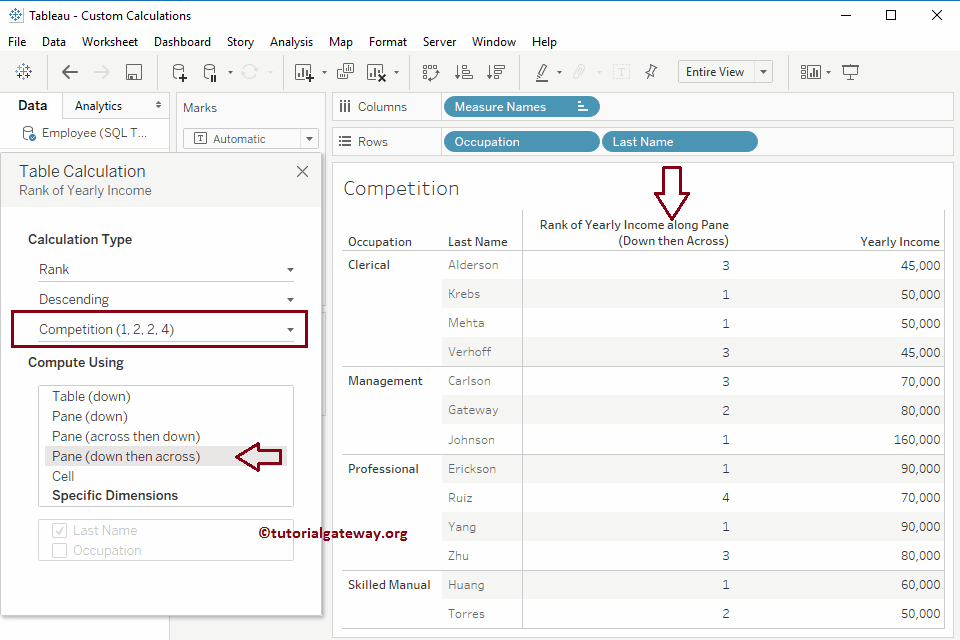
Task: Click the Sort Descending icon
Action: click(x=495, y=72)
